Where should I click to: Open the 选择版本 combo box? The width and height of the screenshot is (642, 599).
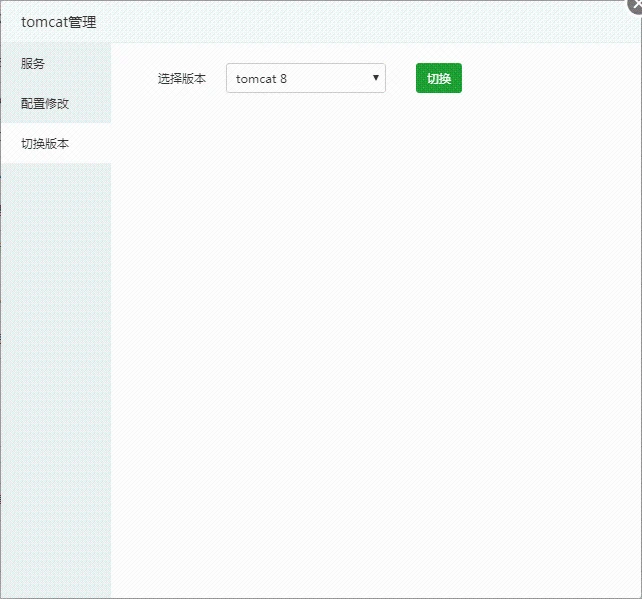point(305,78)
